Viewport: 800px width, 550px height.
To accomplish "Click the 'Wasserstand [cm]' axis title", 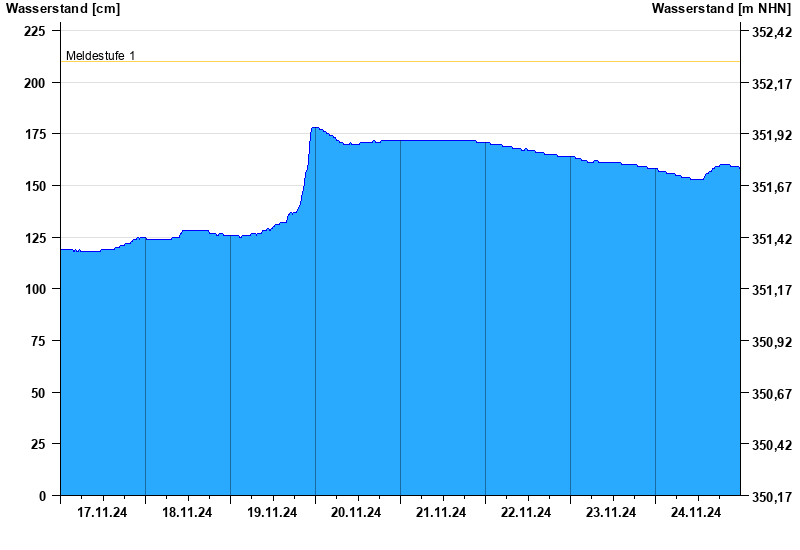I will point(63,9).
